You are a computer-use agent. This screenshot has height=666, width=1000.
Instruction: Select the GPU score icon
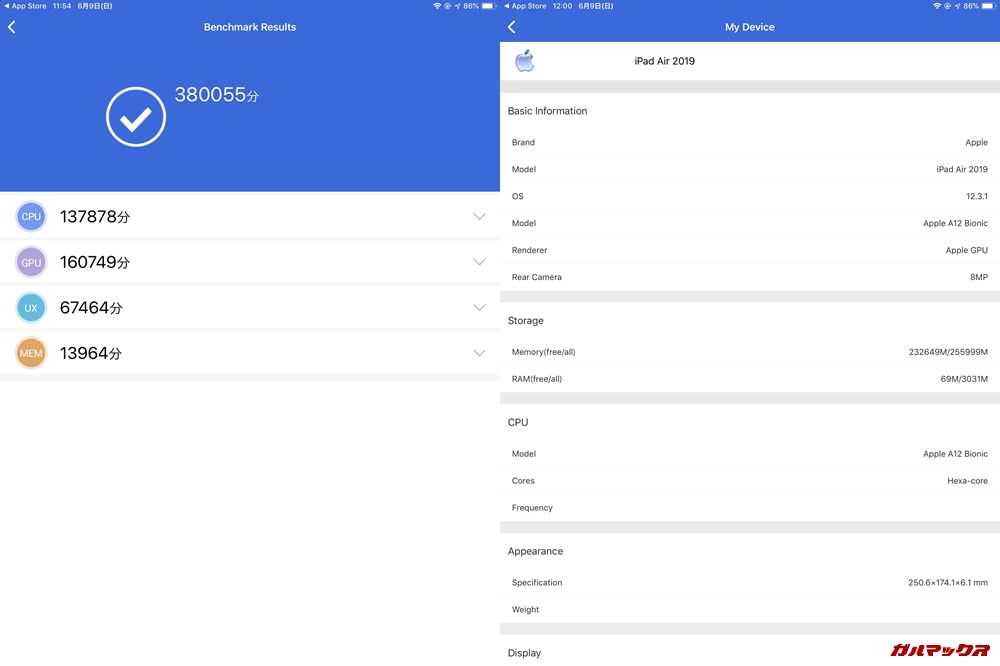(30, 262)
